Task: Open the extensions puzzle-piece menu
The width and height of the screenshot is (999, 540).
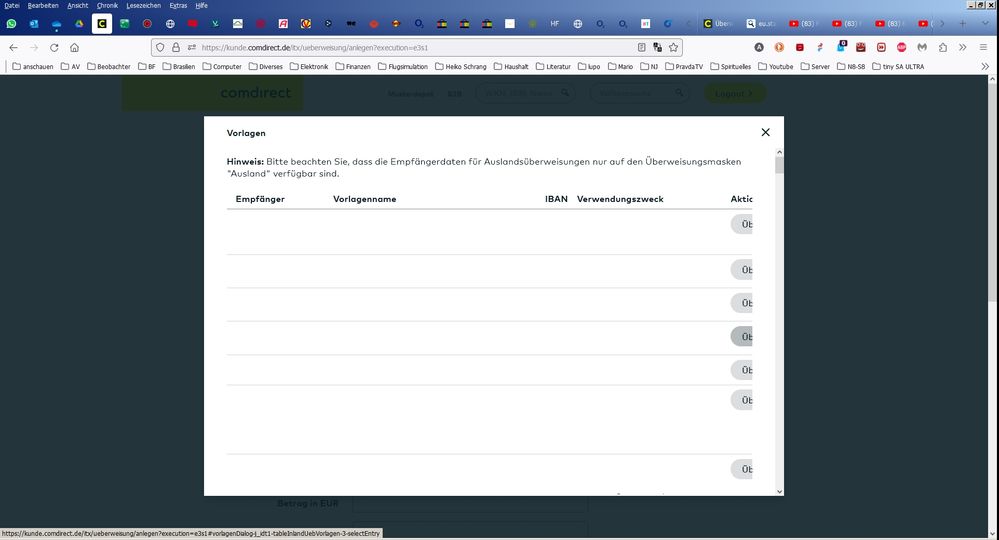Action: pos(943,47)
